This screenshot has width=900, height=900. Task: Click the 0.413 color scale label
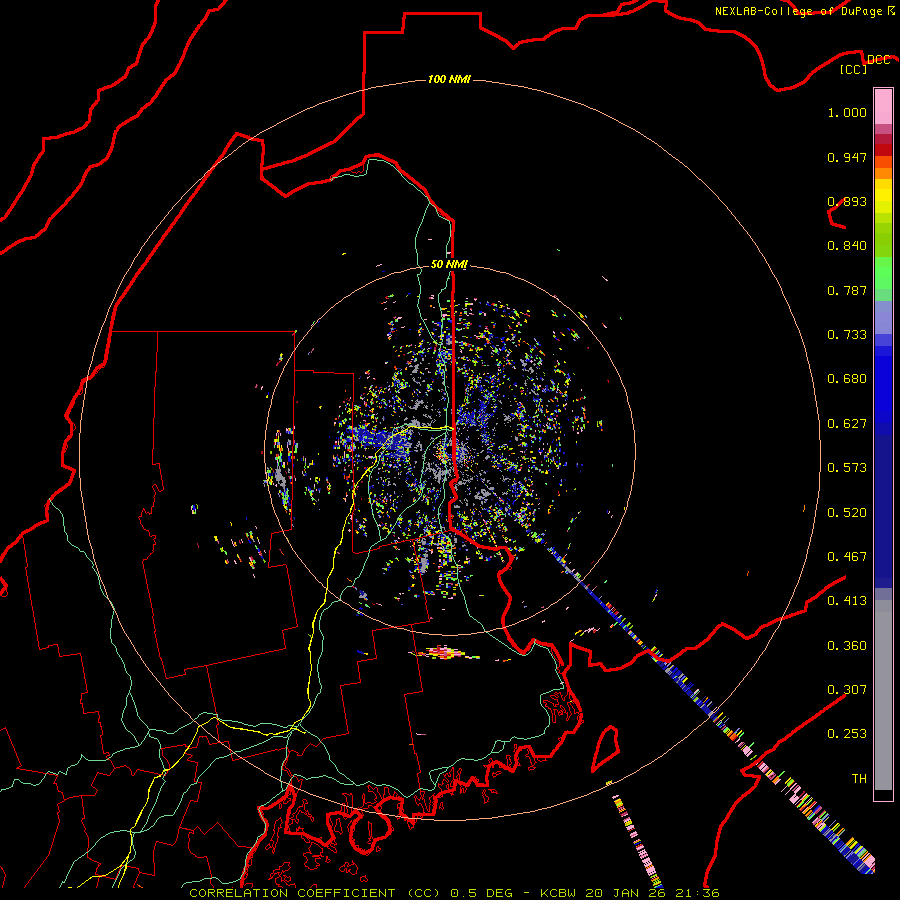tap(847, 601)
